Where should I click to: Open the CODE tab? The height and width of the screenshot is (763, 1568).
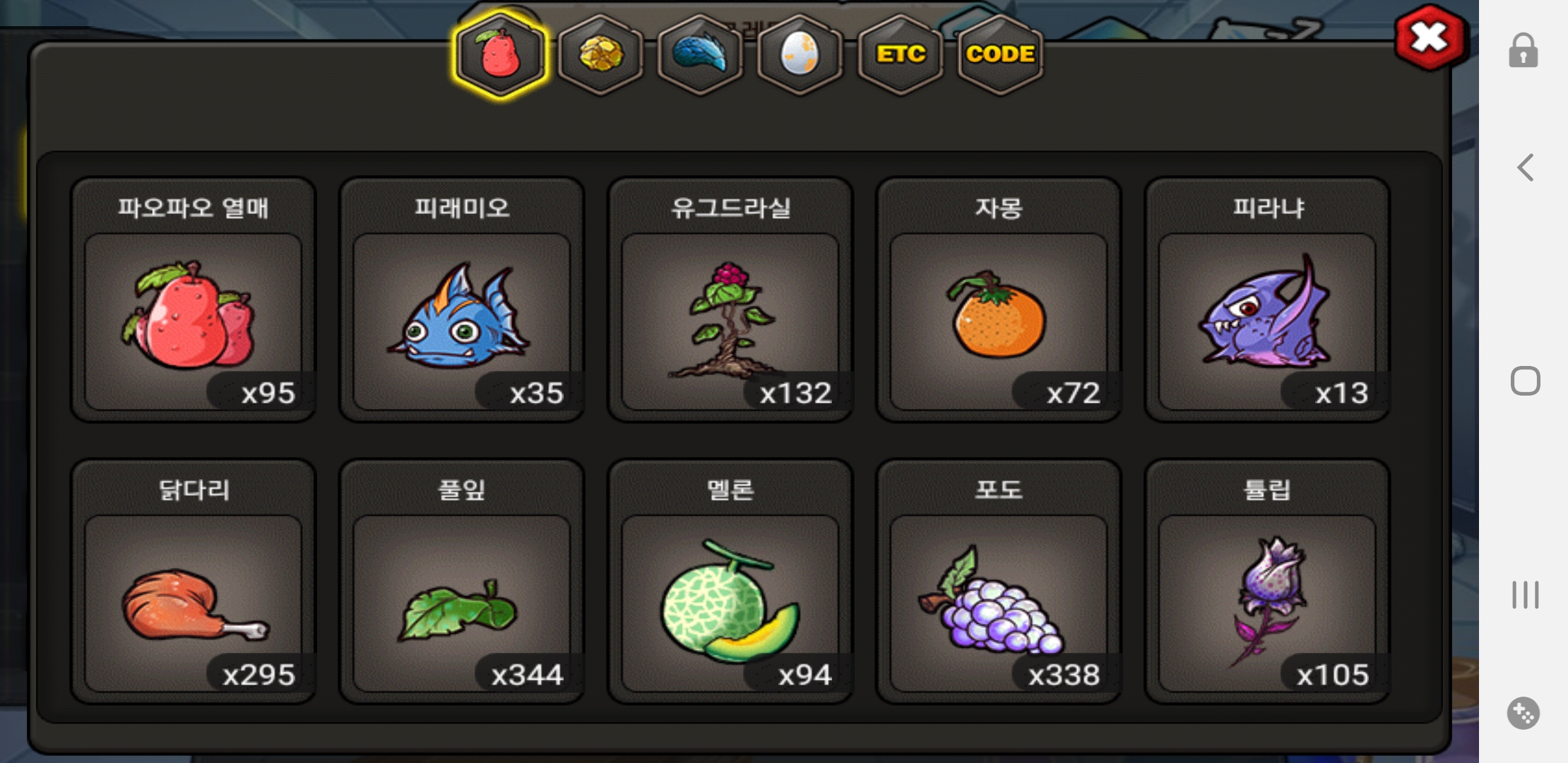point(1000,55)
